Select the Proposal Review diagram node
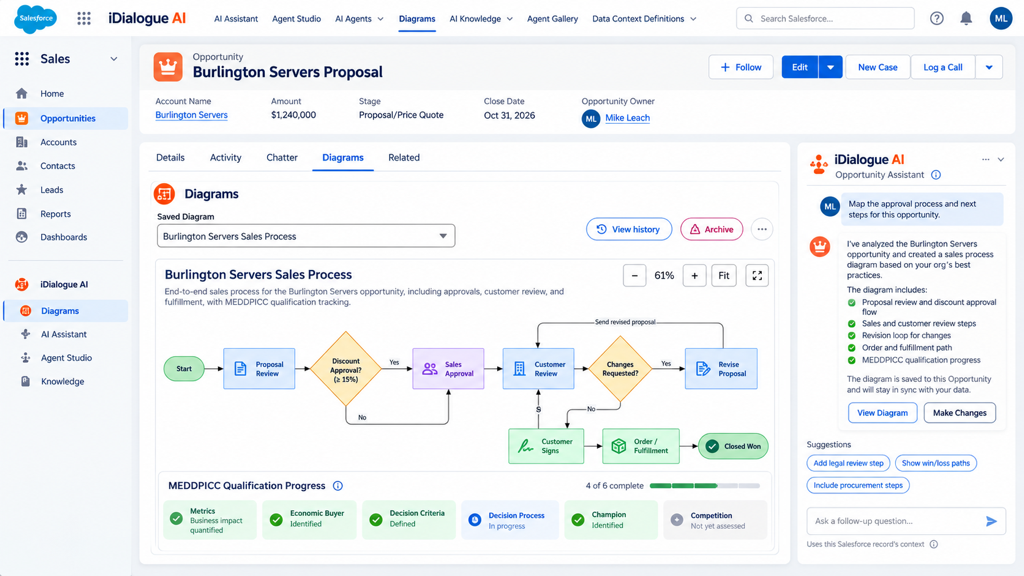 point(259,369)
